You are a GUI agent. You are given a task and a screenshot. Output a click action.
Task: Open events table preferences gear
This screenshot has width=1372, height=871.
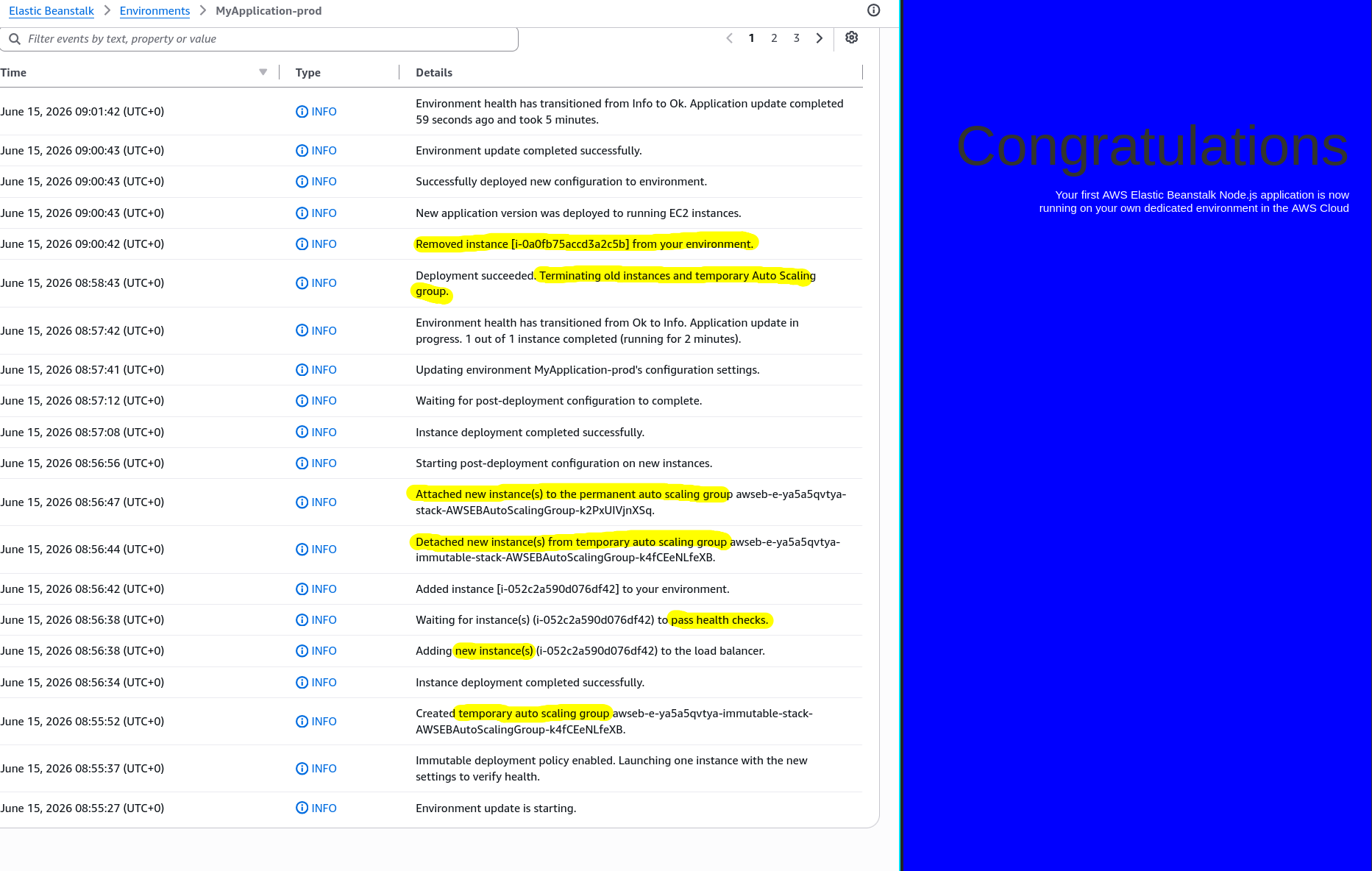(851, 38)
